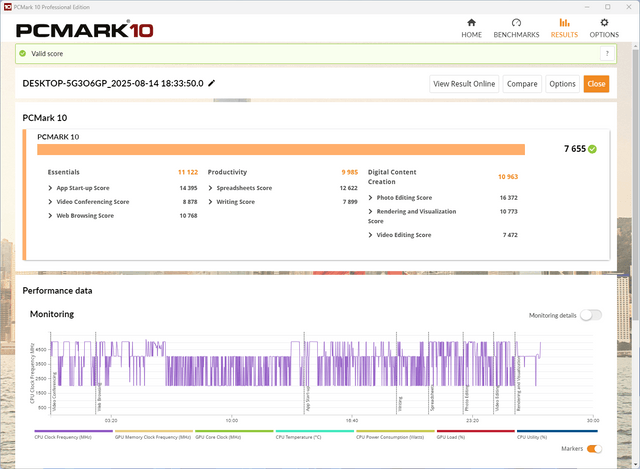640x469 pixels.
Task: Click green checkmark beside 7 655 score
Action: coord(592,149)
